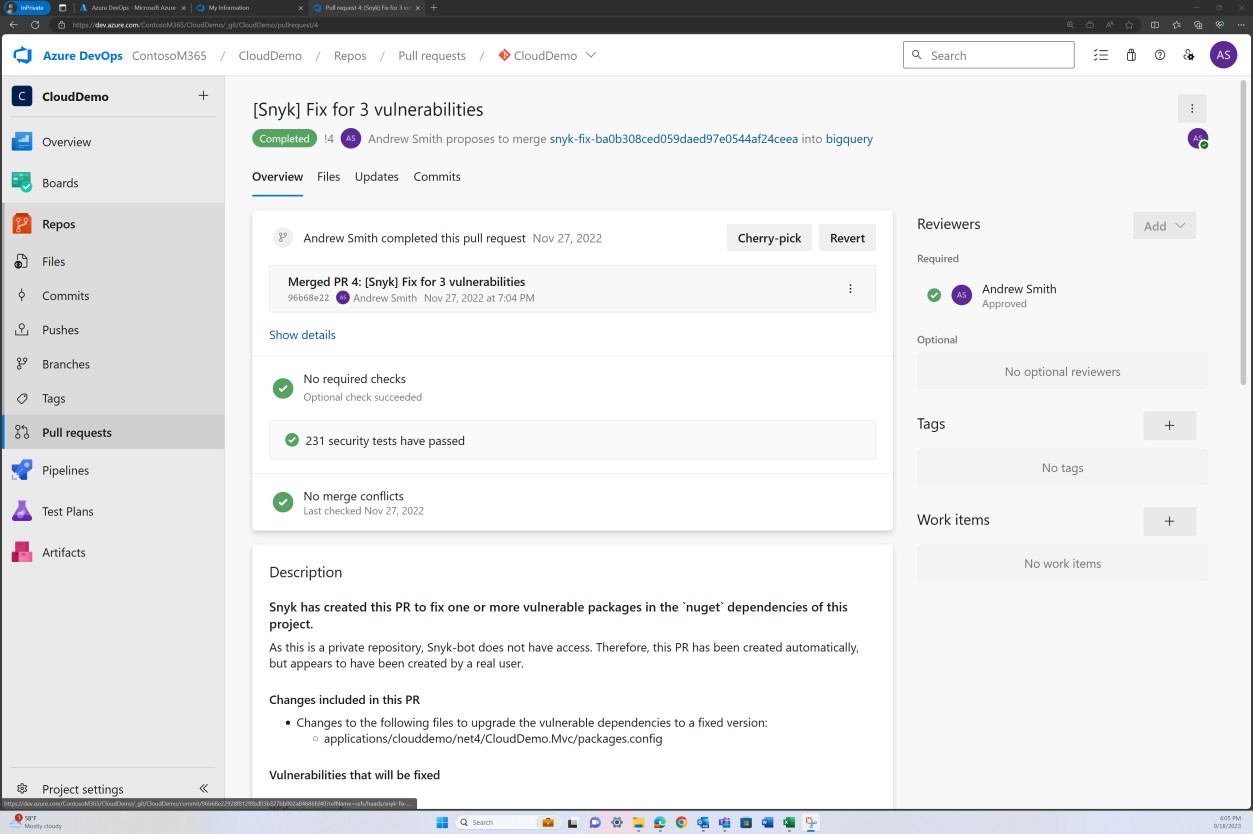Open the Boards section in the sidebar
This screenshot has height=834, width=1253.
[x=60, y=182]
